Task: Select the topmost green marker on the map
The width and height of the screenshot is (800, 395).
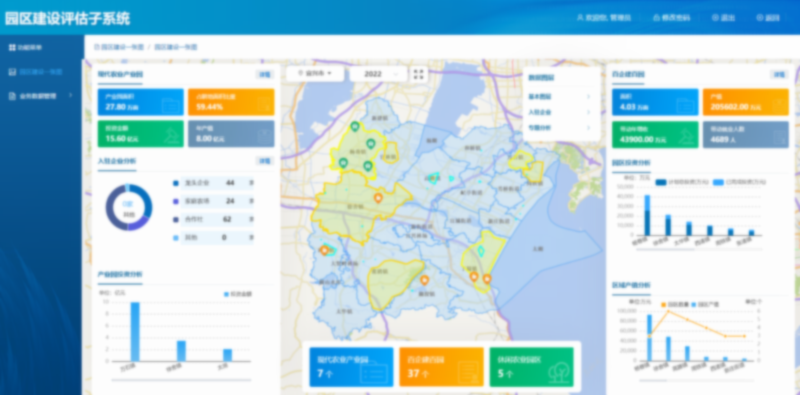Action: (x=355, y=127)
